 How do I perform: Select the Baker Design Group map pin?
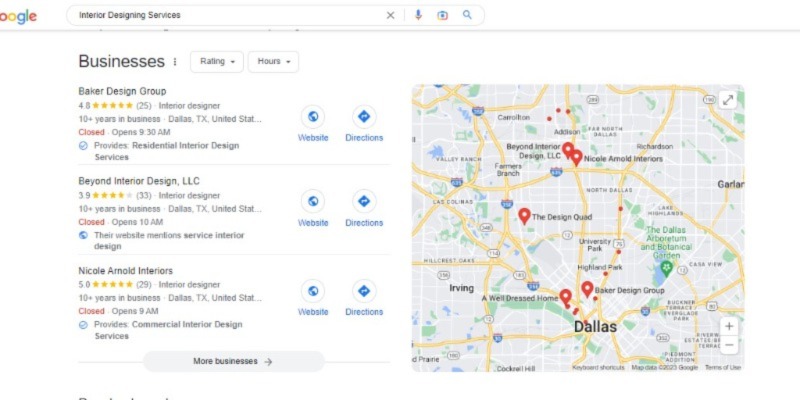[x=587, y=289]
